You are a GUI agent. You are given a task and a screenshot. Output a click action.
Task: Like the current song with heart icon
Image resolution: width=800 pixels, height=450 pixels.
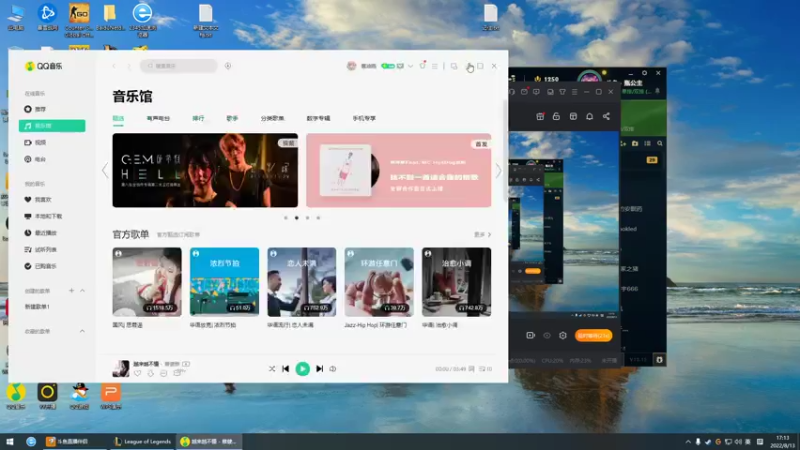(x=138, y=373)
